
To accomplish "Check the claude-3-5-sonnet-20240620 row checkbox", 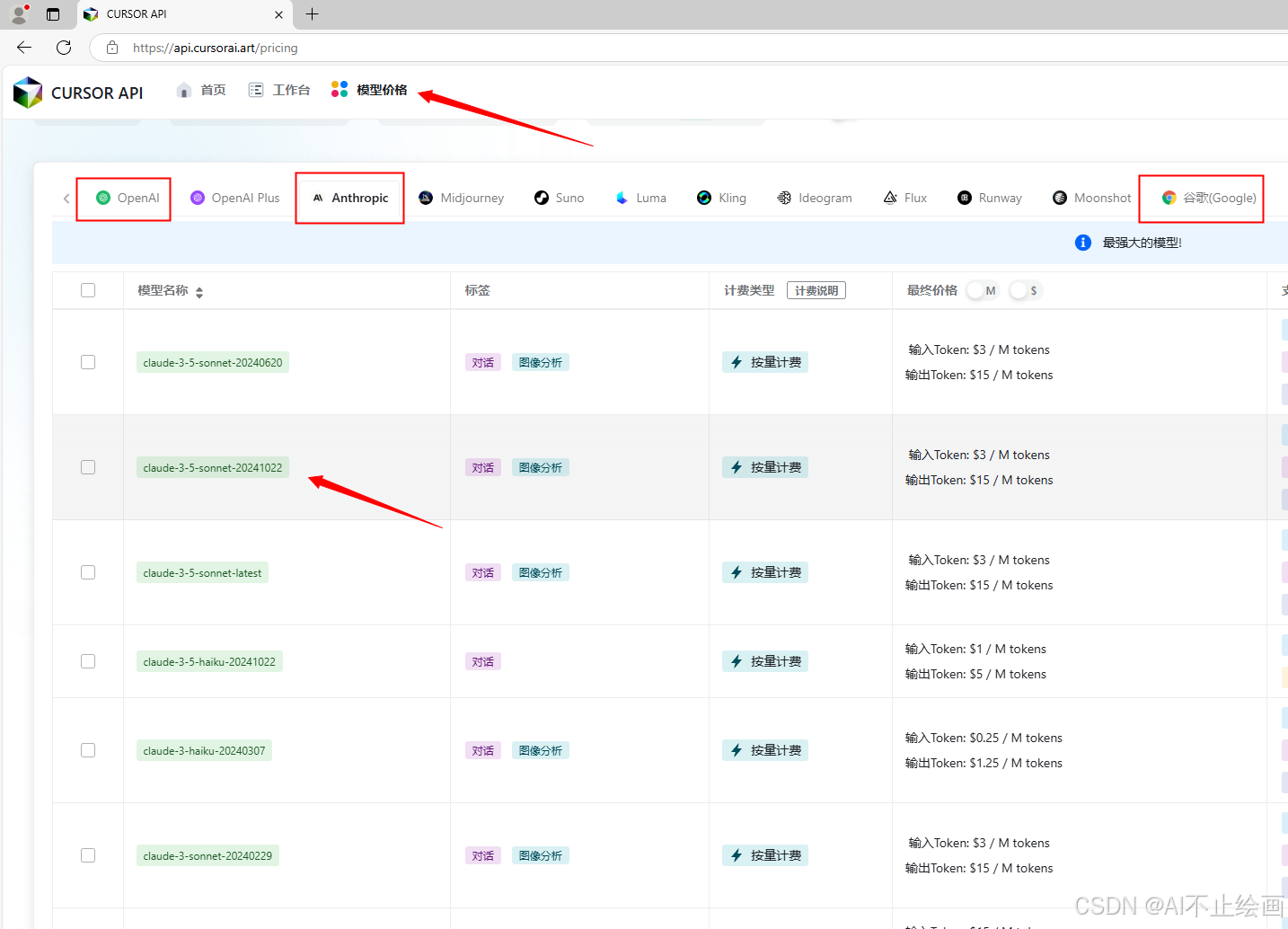I will click(x=88, y=362).
